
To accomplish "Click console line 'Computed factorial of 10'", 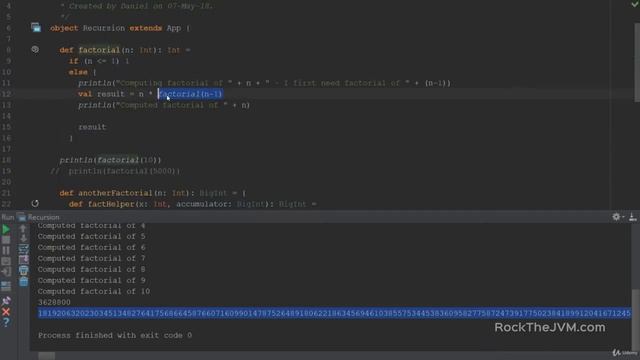I will point(94,291).
